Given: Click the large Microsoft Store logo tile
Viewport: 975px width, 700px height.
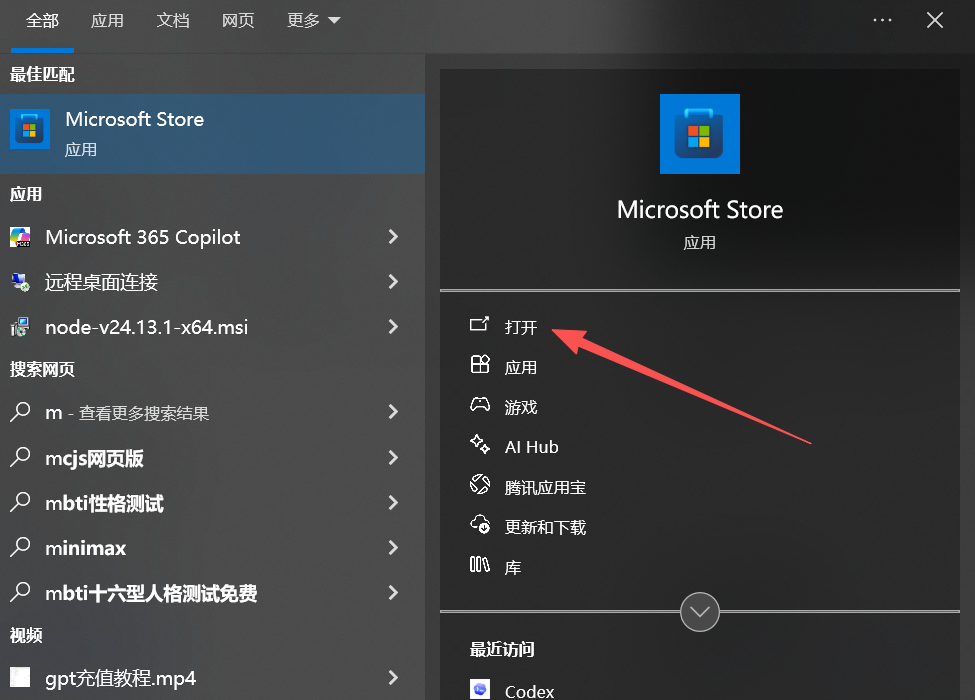Looking at the screenshot, I should coord(700,134).
